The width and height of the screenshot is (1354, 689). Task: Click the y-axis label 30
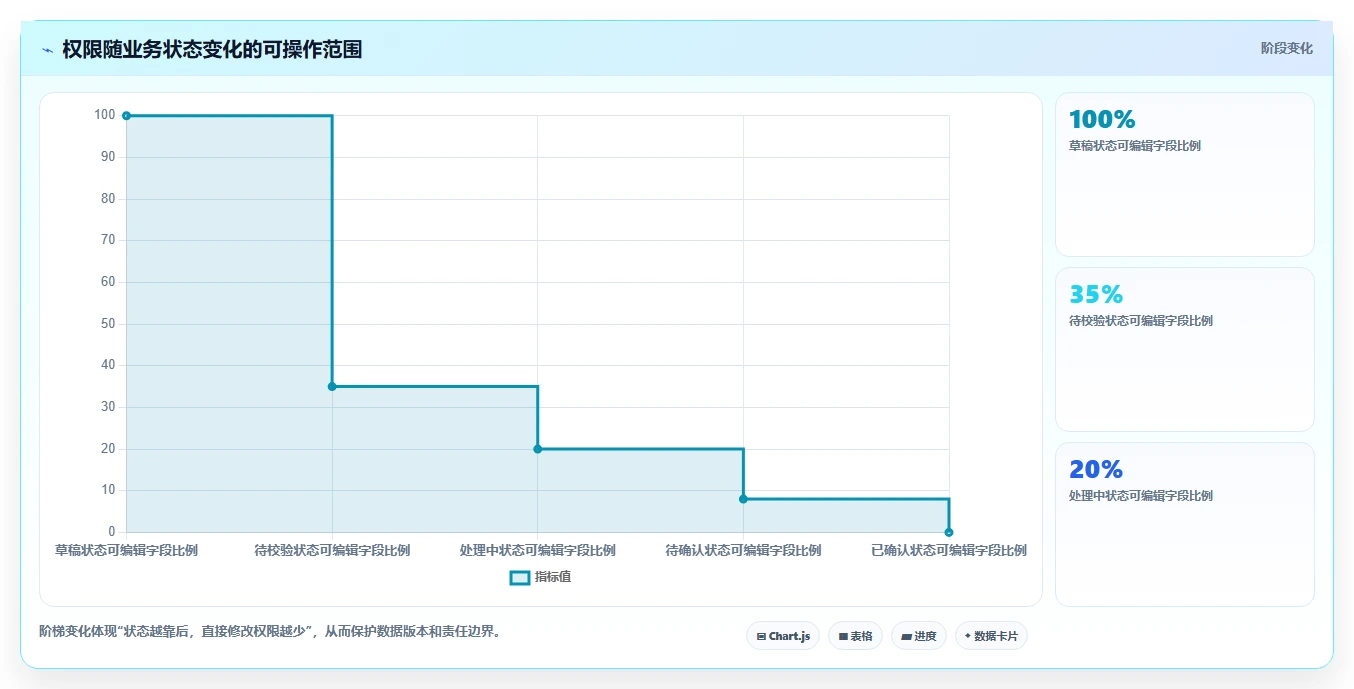(108, 407)
